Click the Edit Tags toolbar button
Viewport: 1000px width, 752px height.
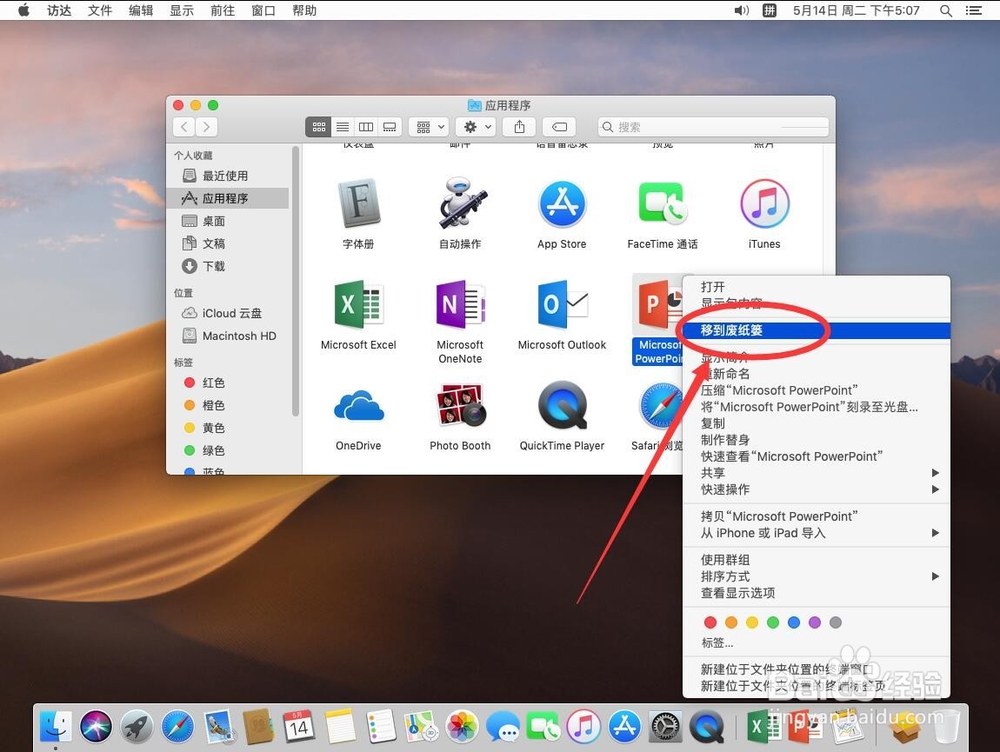pyautogui.click(x=559, y=127)
